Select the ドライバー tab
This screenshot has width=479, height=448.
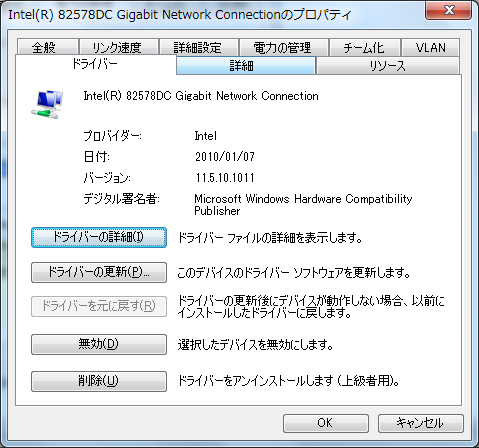pyautogui.click(x=95, y=64)
